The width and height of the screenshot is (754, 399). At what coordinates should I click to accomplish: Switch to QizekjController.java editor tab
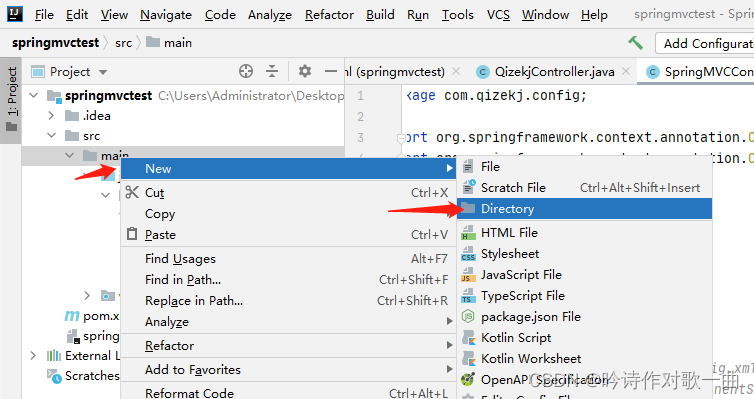pyautogui.click(x=554, y=72)
